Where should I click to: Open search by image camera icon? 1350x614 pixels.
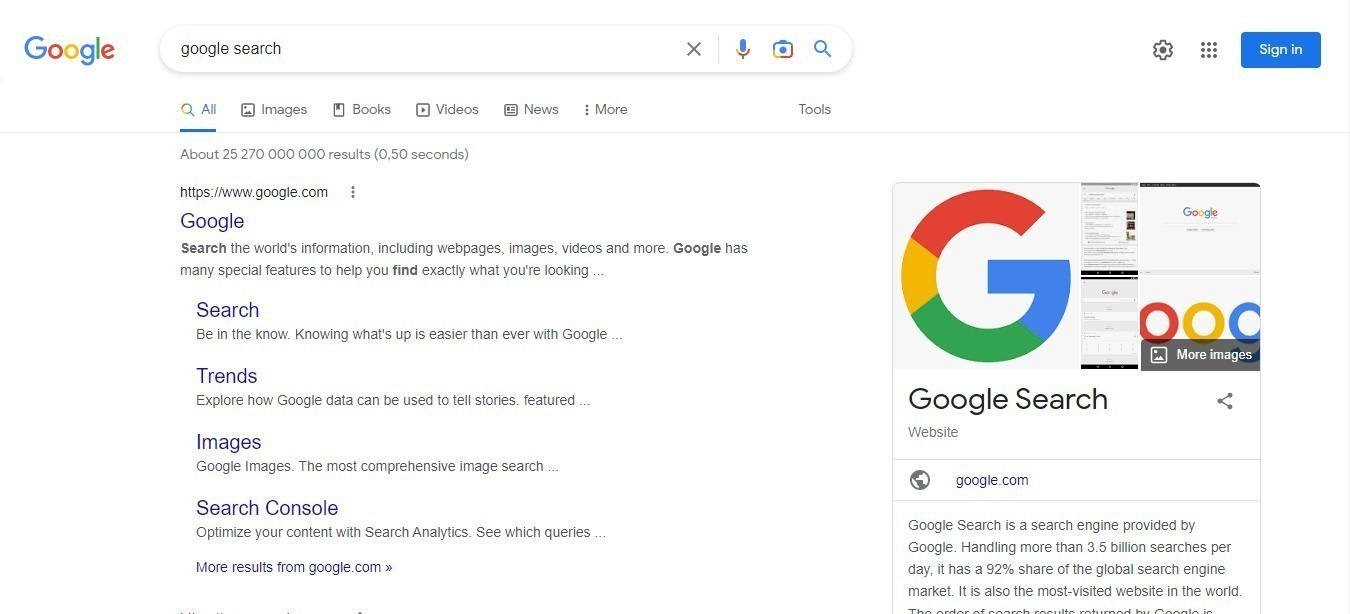[x=782, y=49]
